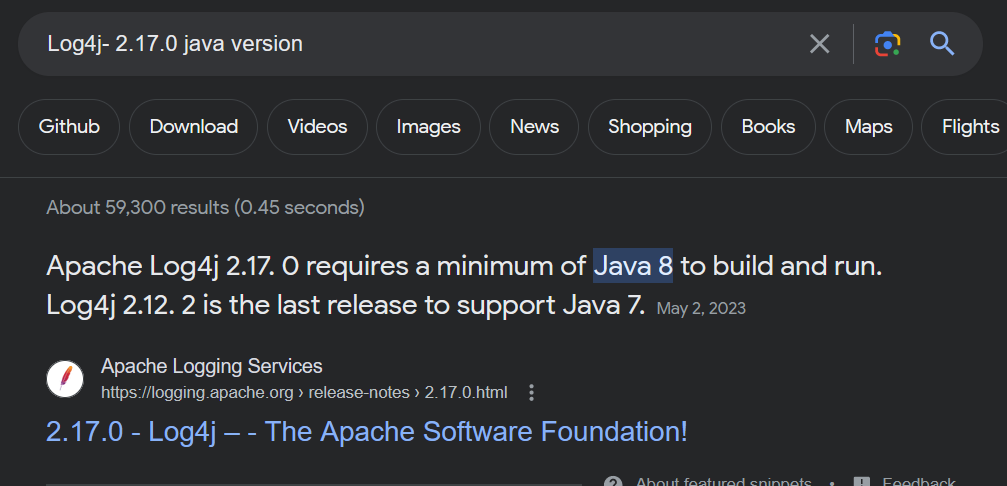The height and width of the screenshot is (486, 1007).
Task: Open Google Lens image search
Action: pyautogui.click(x=887, y=44)
